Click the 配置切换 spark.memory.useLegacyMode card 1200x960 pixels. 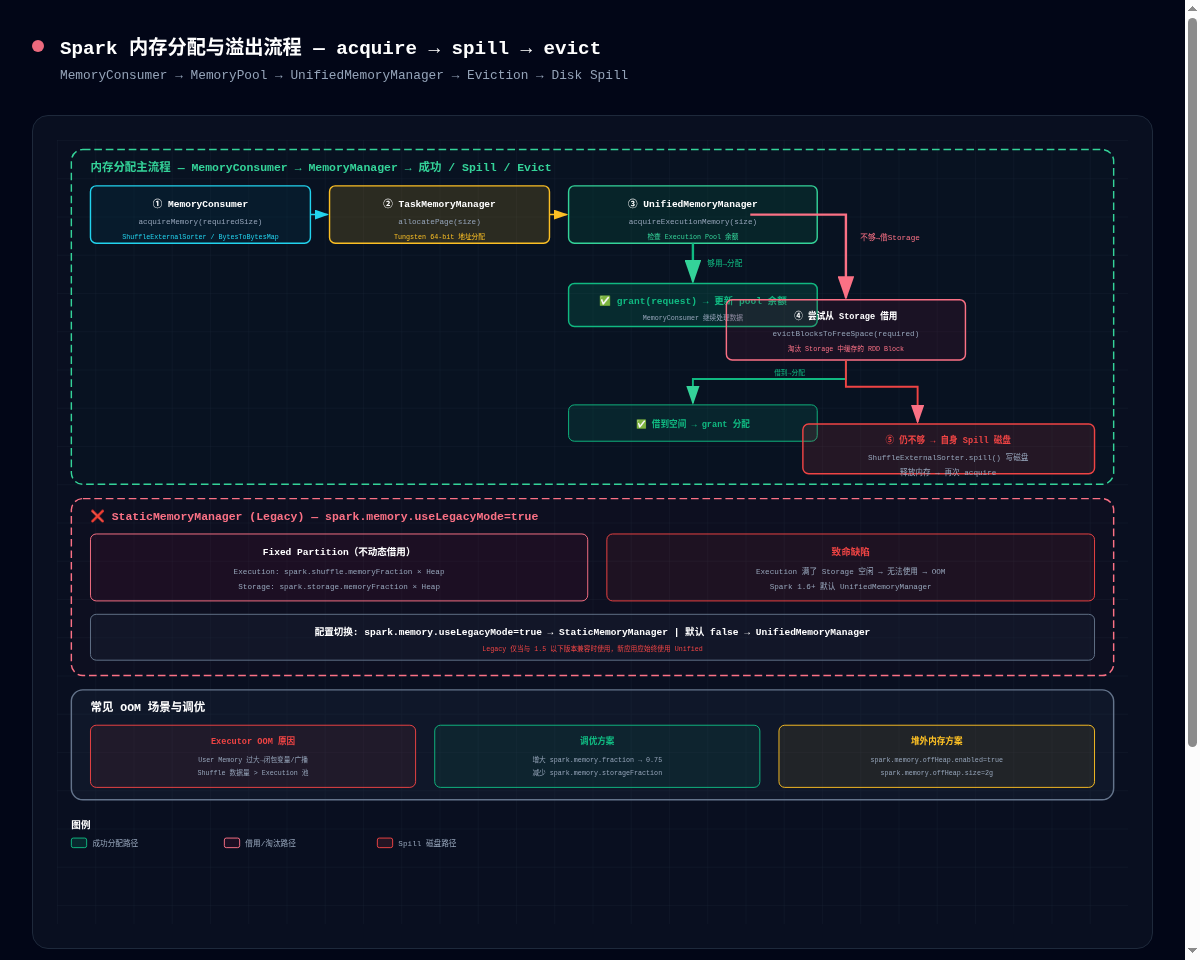pos(592,637)
